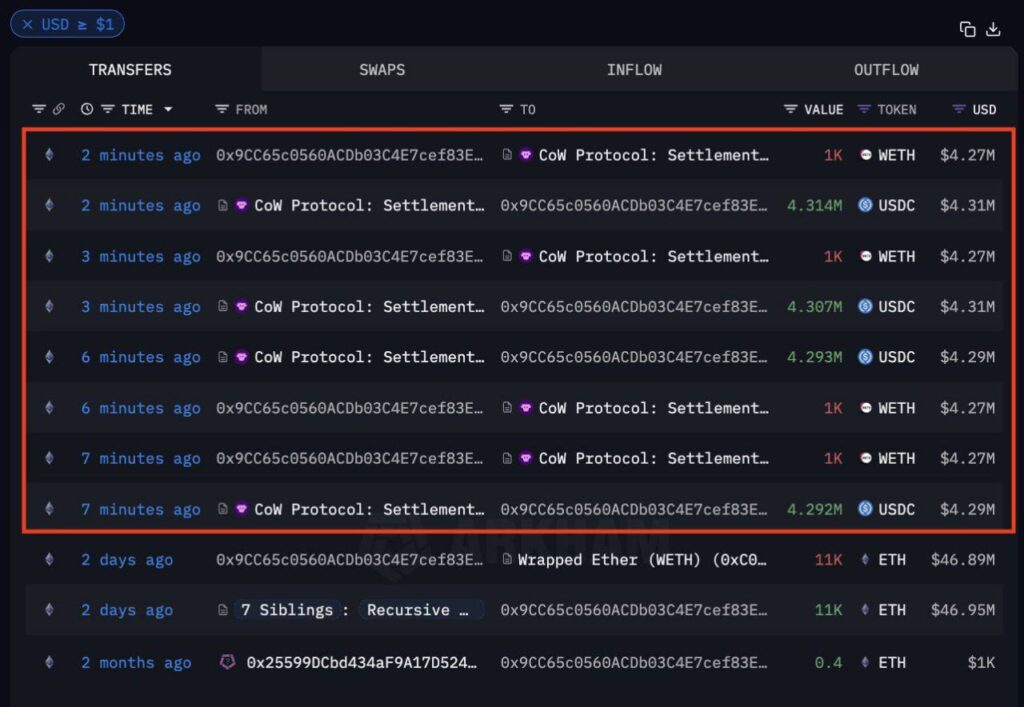Export data using the download icon
This screenshot has height=707, width=1024.
[x=993, y=29]
